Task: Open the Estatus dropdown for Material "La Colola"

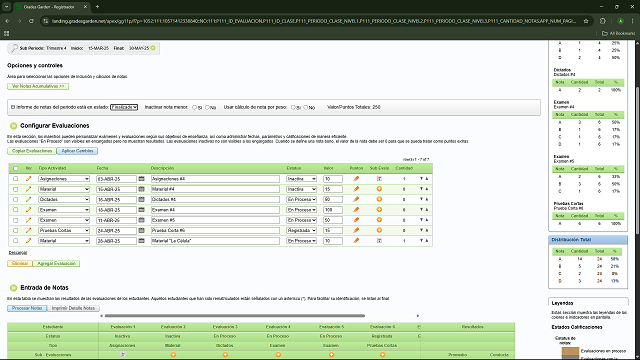Action: [x=301, y=241]
